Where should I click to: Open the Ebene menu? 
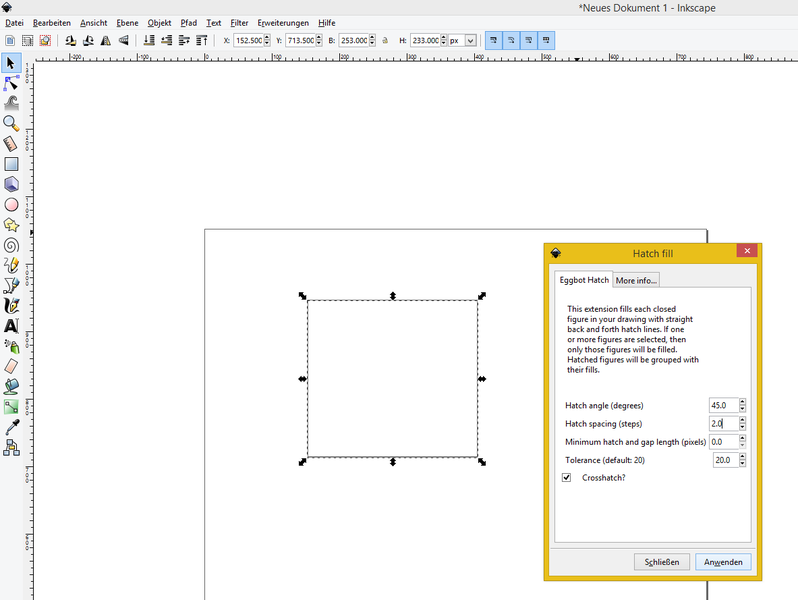(x=127, y=23)
